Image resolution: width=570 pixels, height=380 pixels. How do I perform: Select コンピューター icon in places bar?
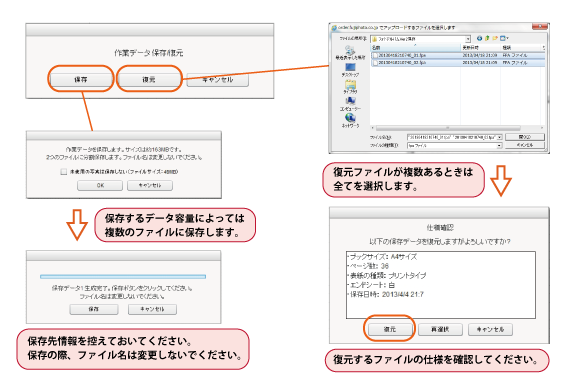[x=350, y=101]
